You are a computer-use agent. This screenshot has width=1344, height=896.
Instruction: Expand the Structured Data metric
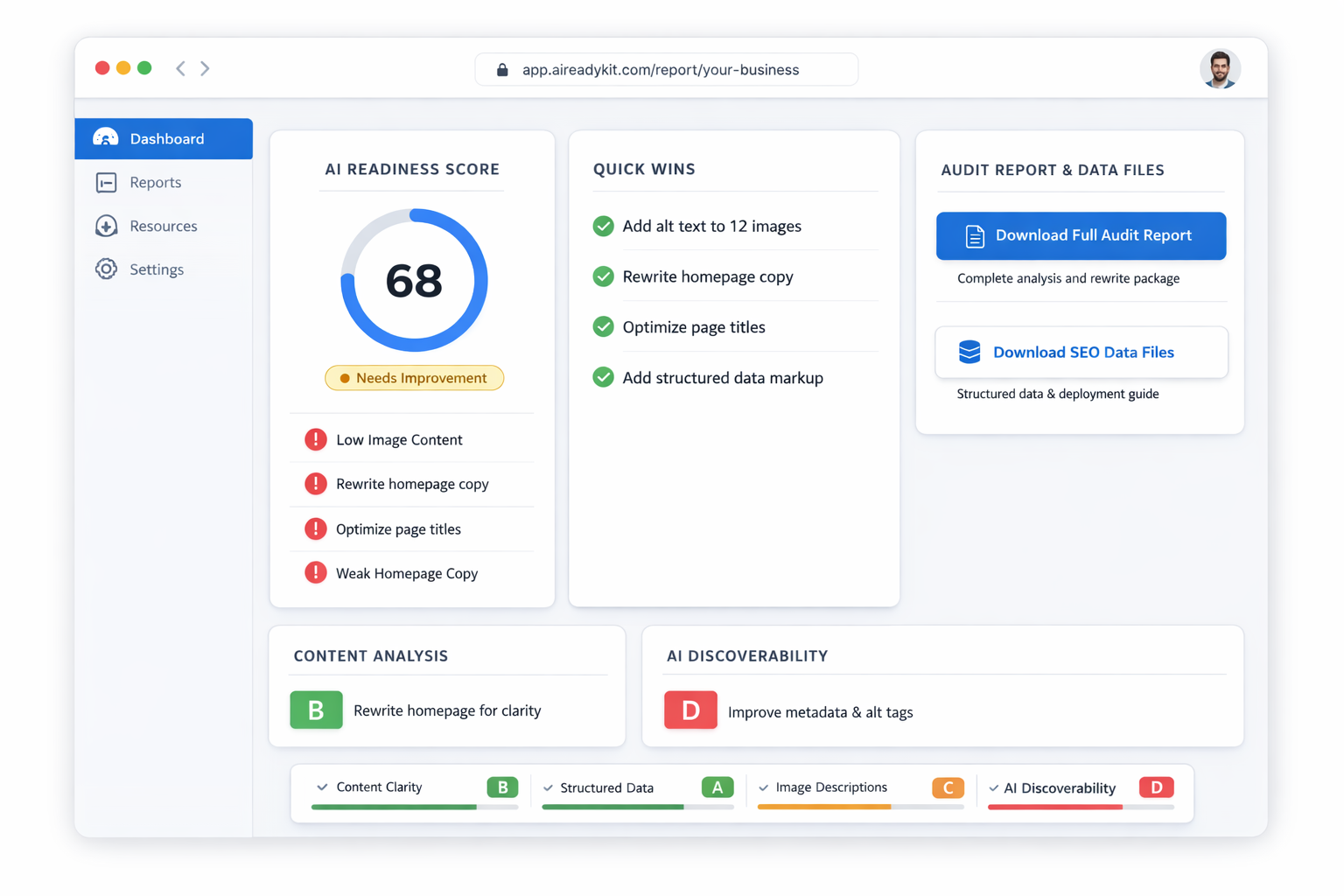point(546,787)
